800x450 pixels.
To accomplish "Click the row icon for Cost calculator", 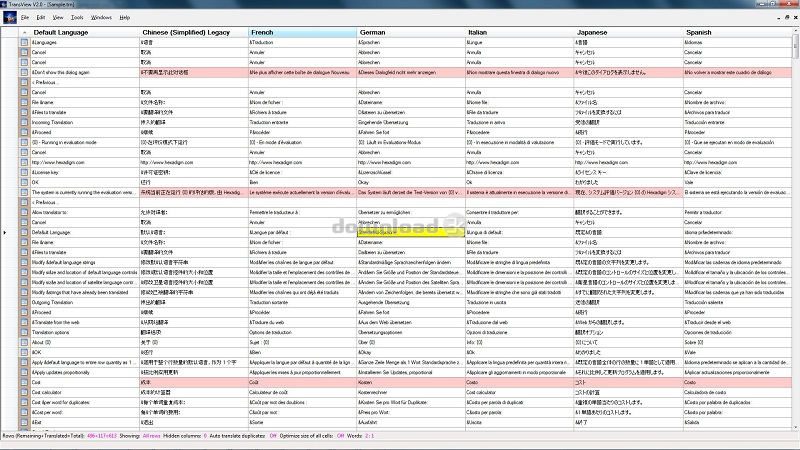I will 24,392.
